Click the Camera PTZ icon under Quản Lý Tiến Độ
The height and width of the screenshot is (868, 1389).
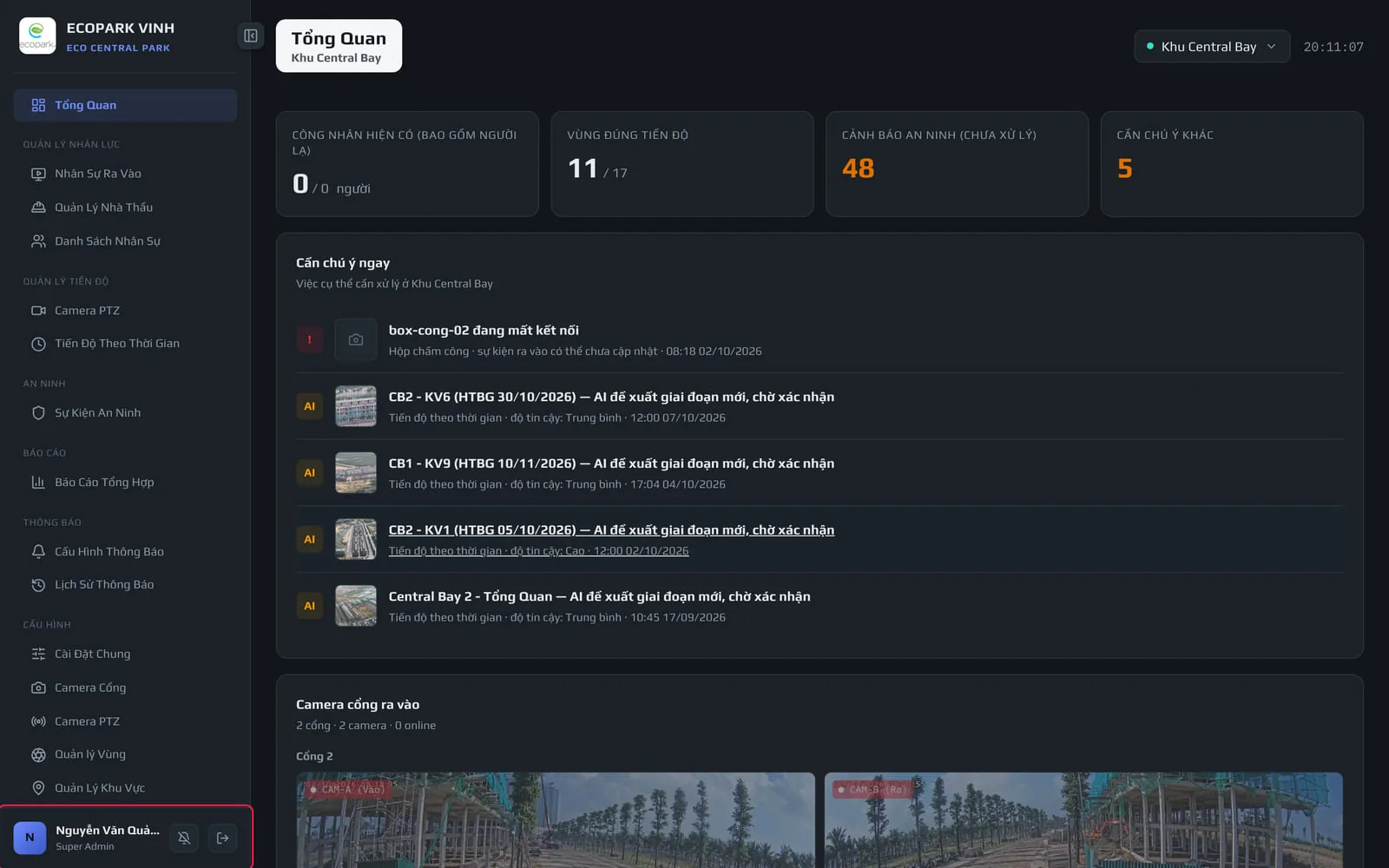pyautogui.click(x=38, y=311)
